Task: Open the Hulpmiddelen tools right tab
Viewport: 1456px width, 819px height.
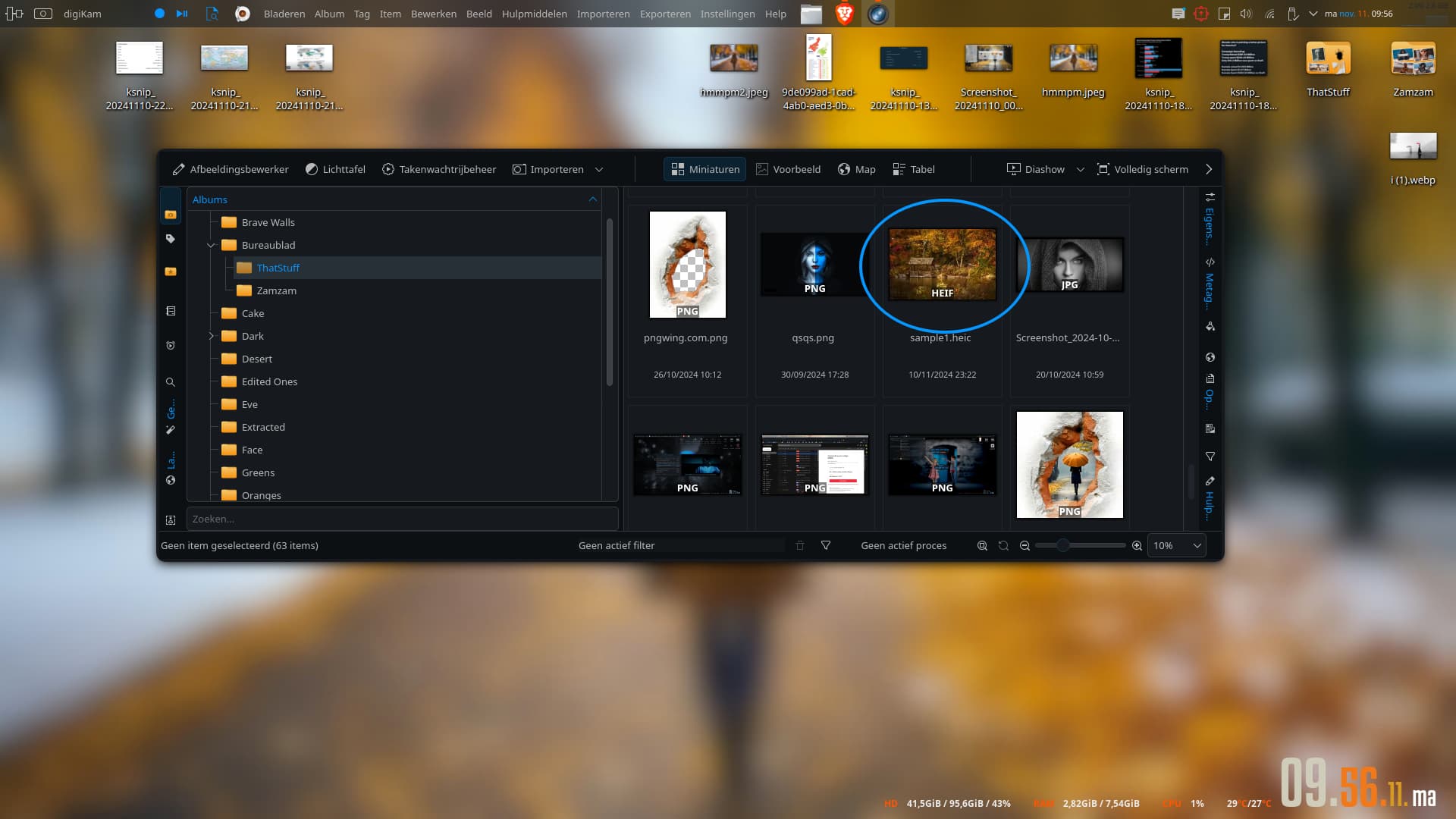Action: 1210,497
